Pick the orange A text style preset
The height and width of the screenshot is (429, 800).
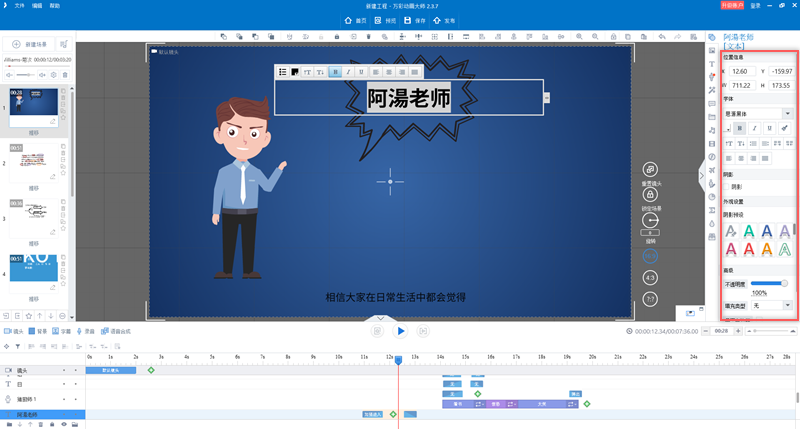point(766,249)
